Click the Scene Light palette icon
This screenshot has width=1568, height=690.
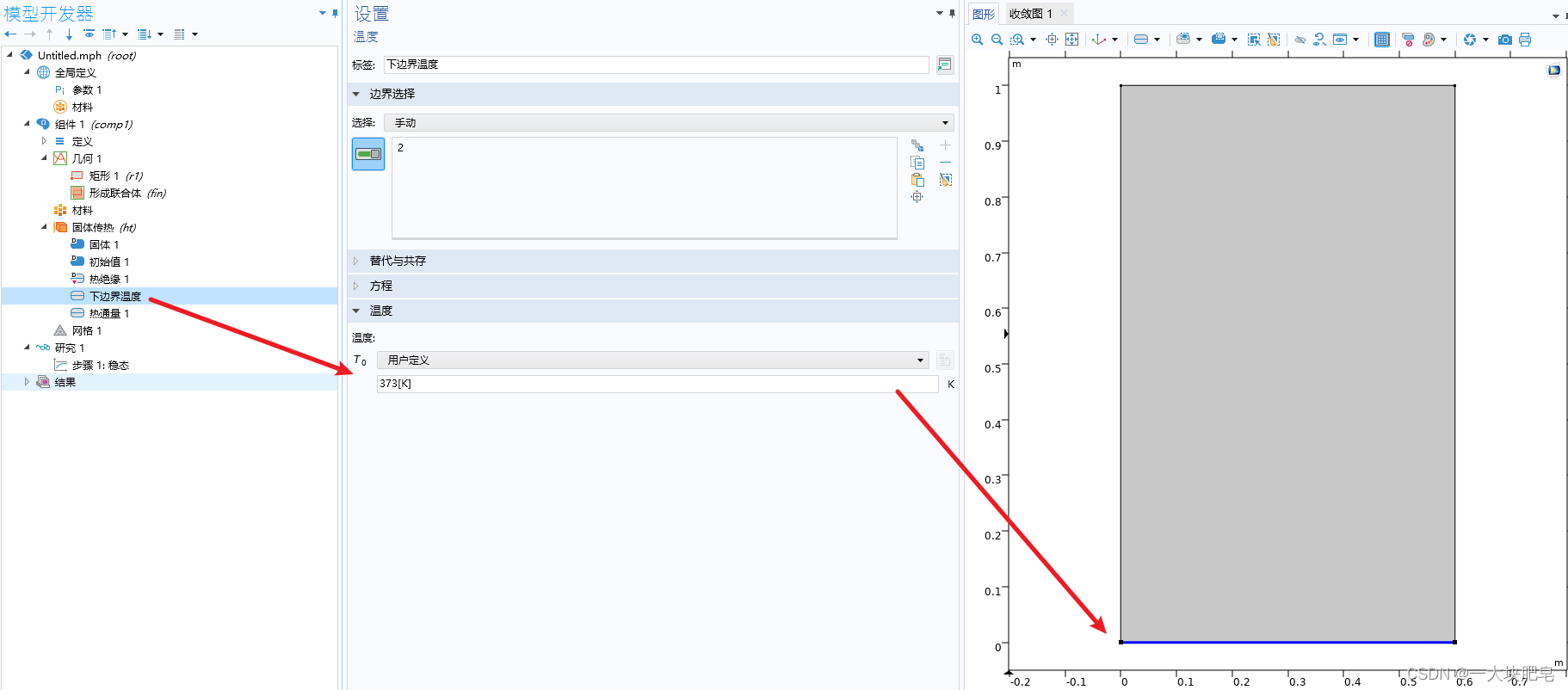point(1429,40)
